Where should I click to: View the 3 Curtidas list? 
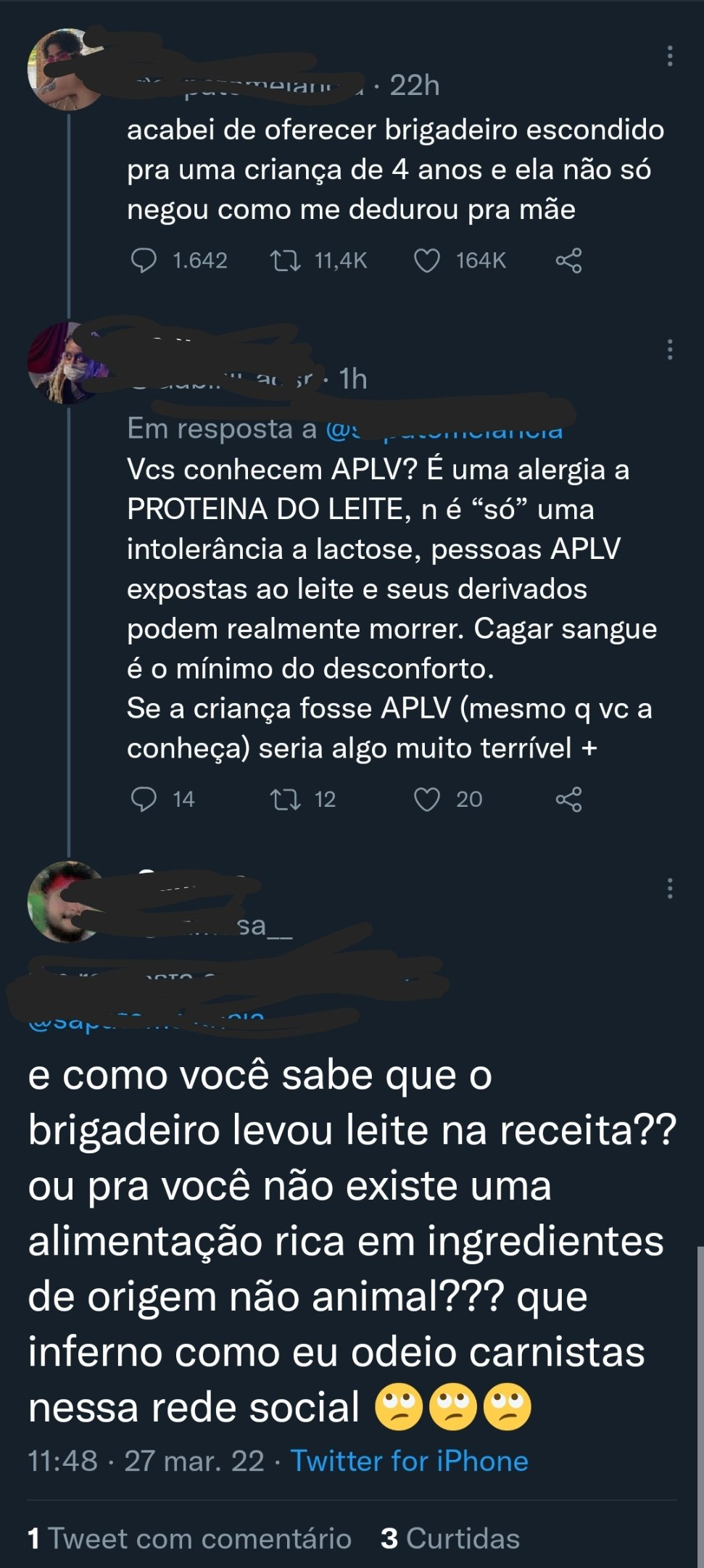pyautogui.click(x=450, y=1538)
